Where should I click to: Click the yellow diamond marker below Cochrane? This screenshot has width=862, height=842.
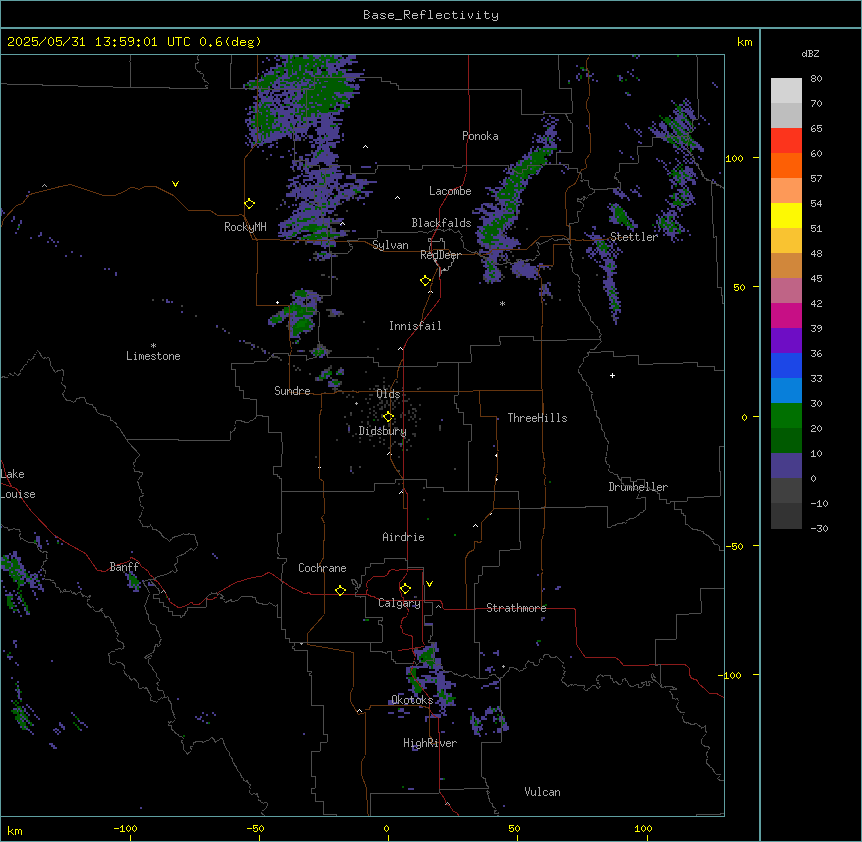coord(340,590)
